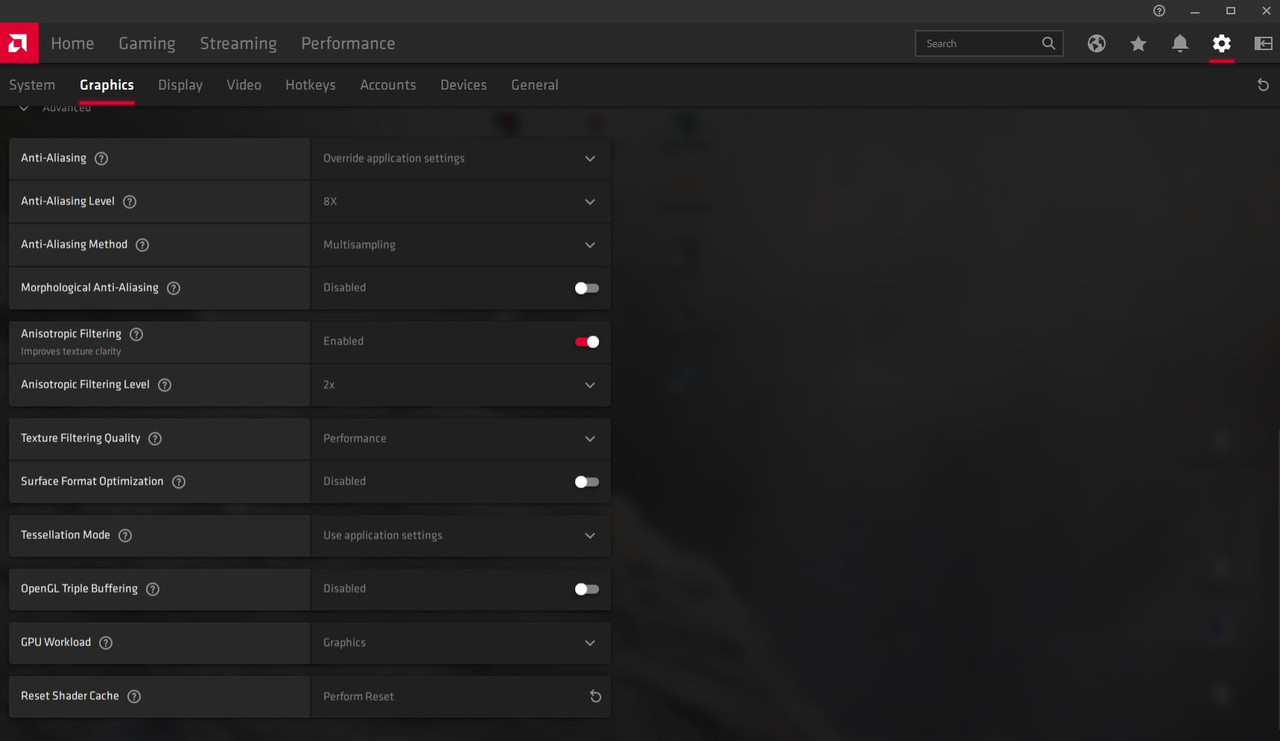Open the favorites star icon
1280x741 pixels.
tap(1138, 43)
